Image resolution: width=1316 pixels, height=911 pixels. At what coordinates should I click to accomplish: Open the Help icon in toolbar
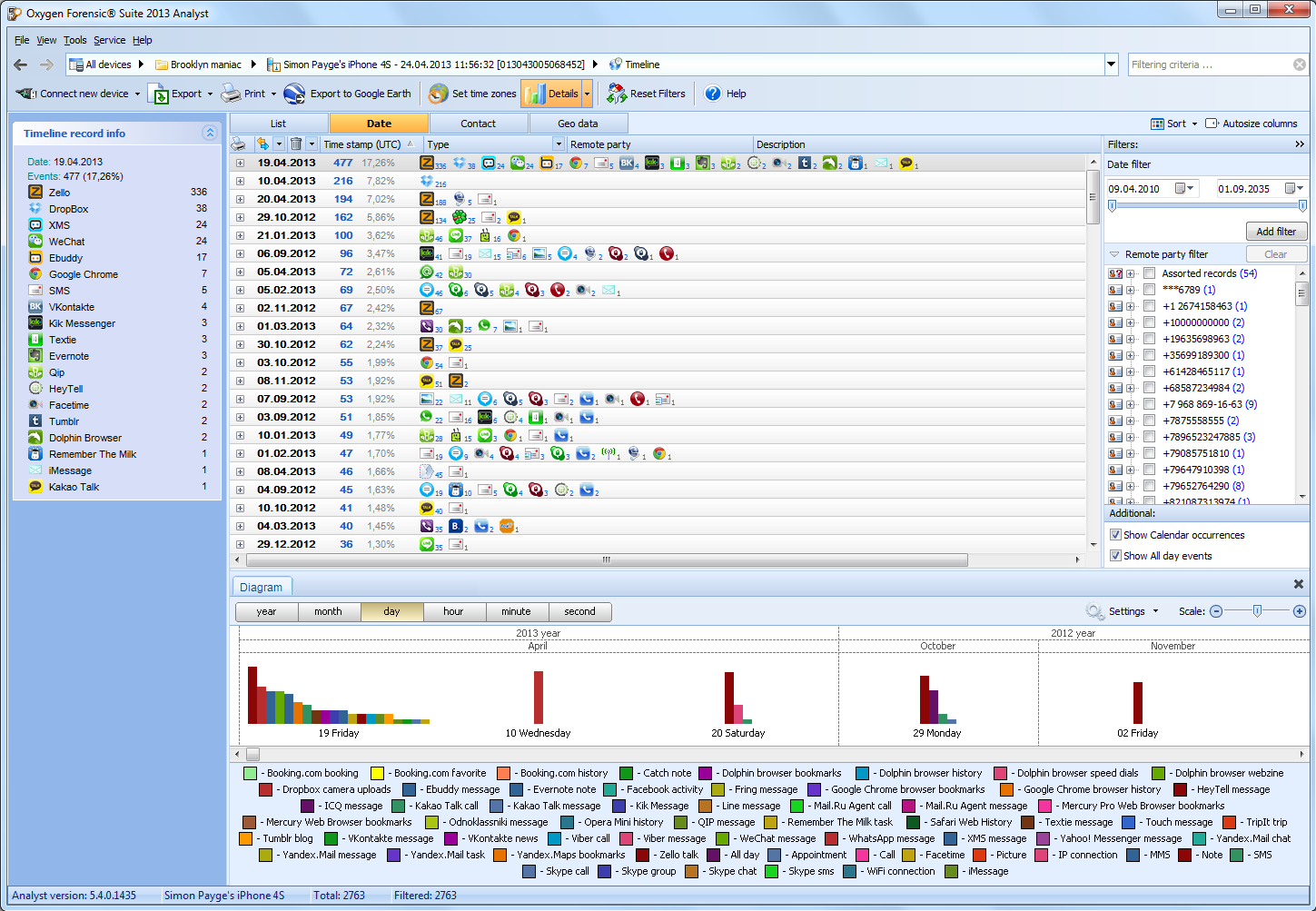713,94
